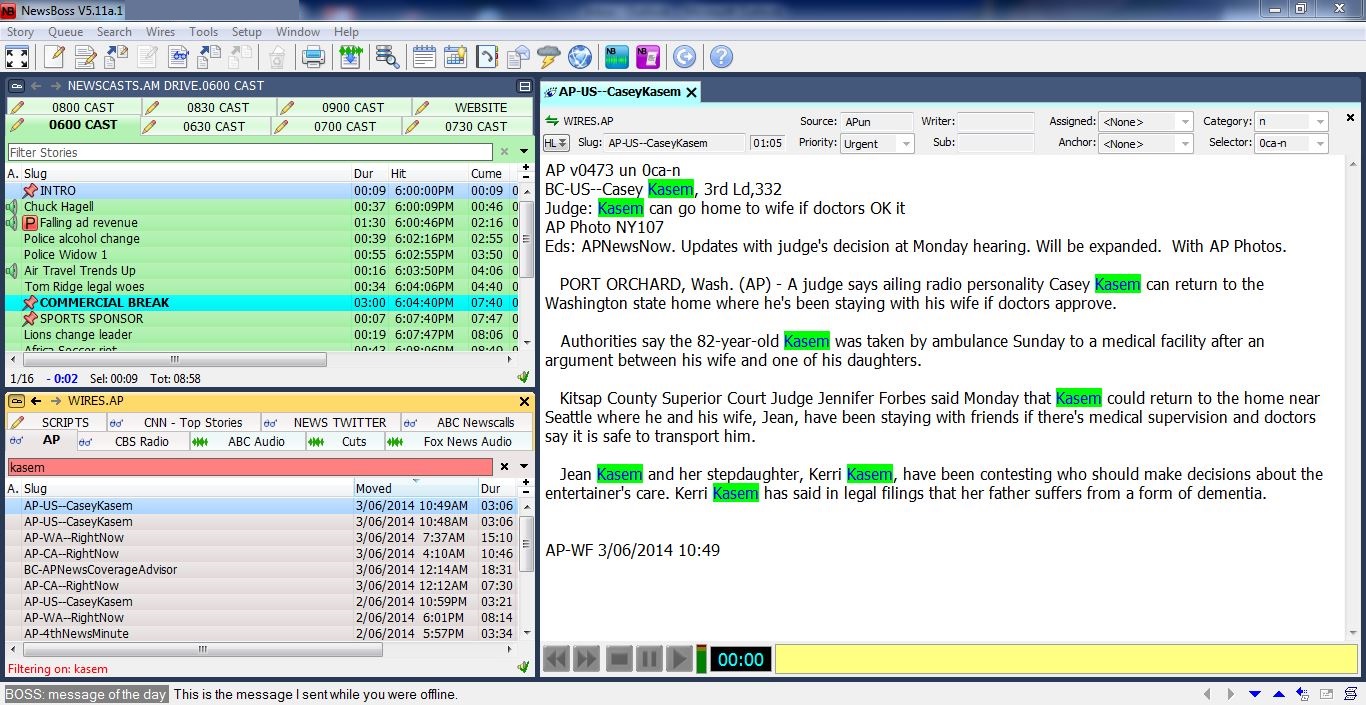
Task: Click the horizontal scrollbar under wires list
Action: 203,649
